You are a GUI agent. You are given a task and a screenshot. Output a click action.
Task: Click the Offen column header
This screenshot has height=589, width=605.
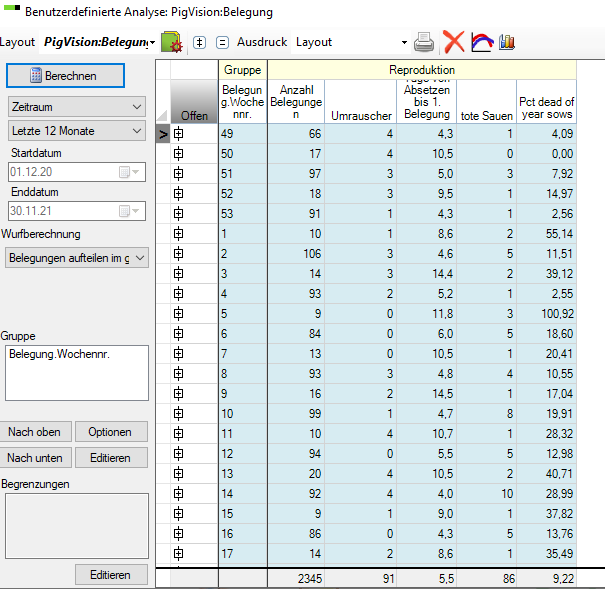tap(194, 101)
